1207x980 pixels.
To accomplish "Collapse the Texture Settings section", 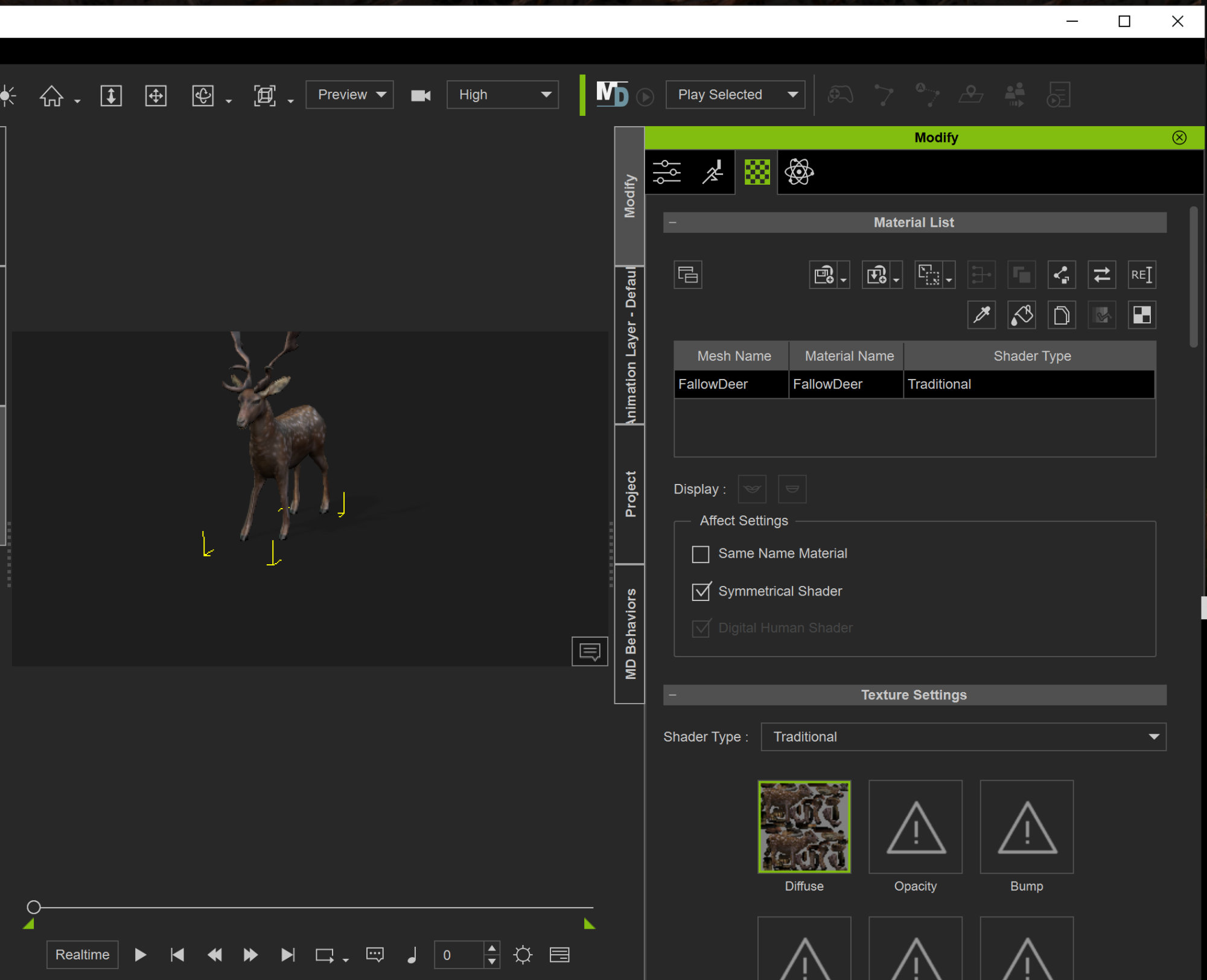I will 672,695.
